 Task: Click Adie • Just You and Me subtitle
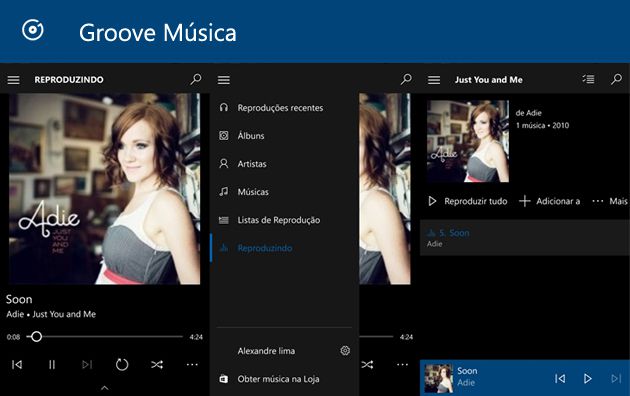click(51, 314)
